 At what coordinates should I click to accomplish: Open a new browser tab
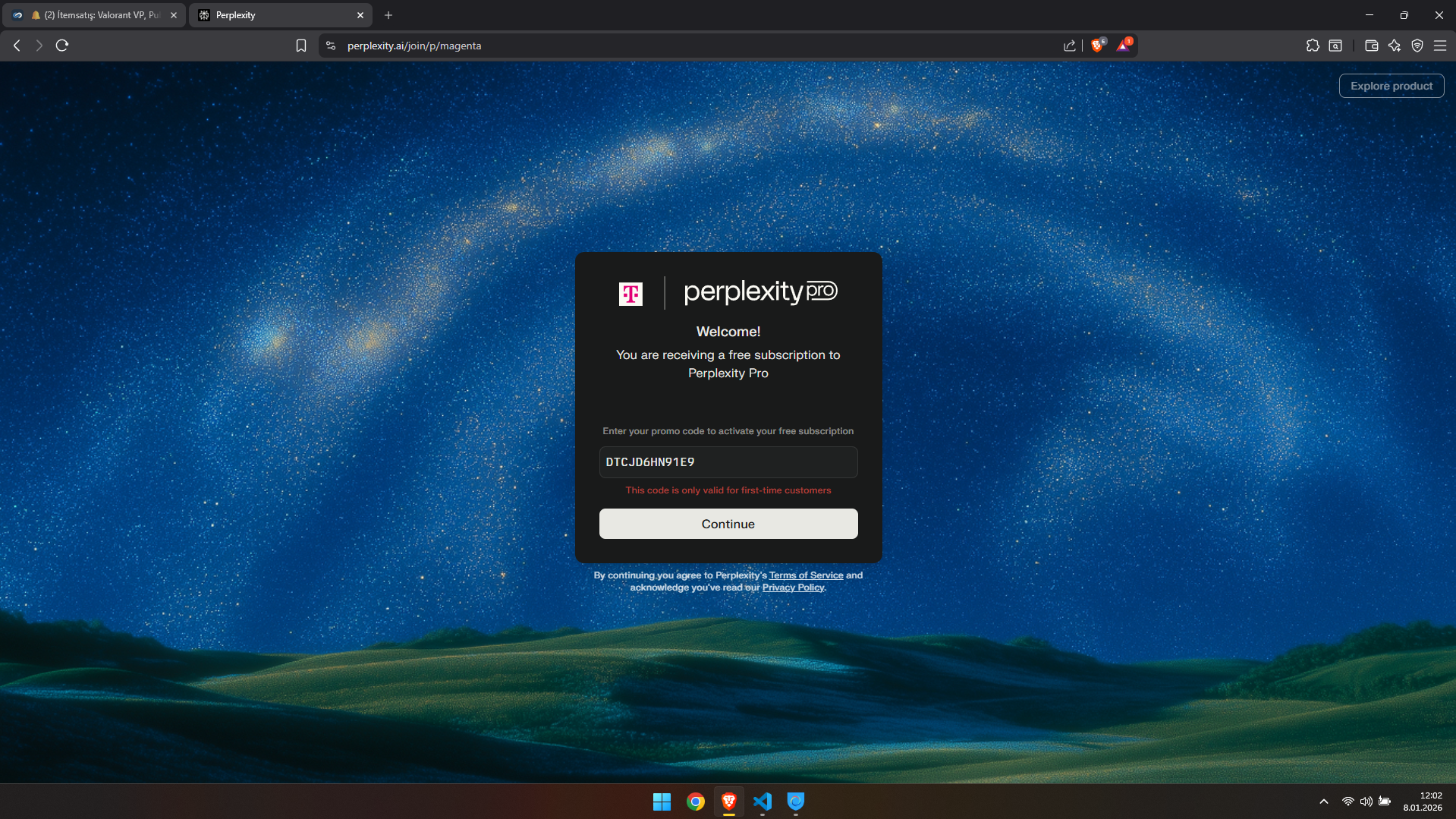click(388, 15)
